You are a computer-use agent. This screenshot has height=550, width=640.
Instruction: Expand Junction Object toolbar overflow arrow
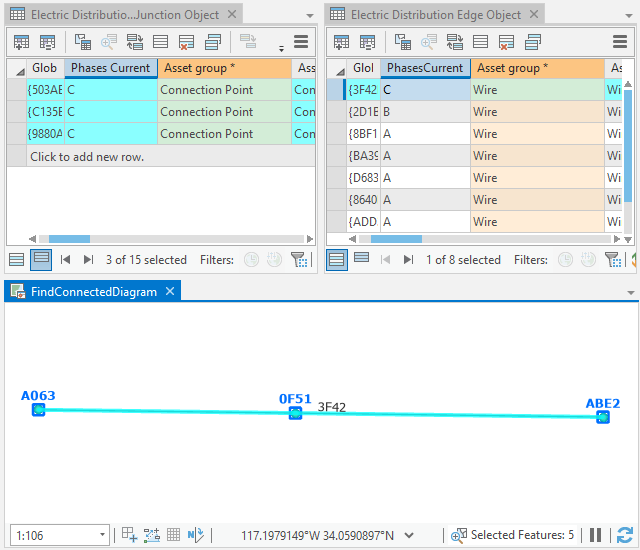(x=281, y=47)
